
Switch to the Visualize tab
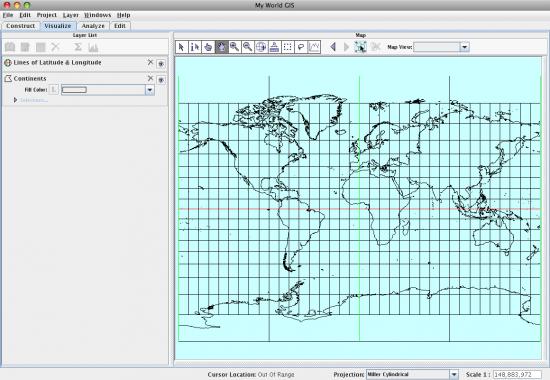click(x=58, y=26)
